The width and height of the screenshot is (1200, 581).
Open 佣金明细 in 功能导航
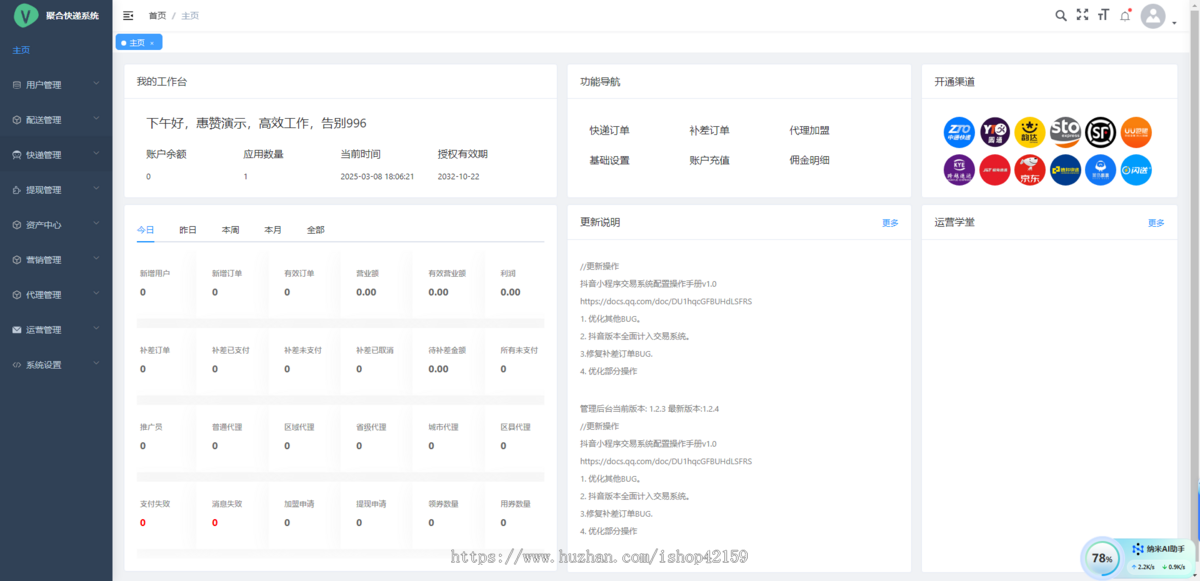click(809, 160)
